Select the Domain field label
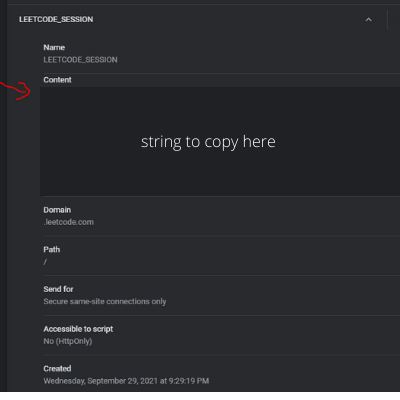 click(x=57, y=210)
